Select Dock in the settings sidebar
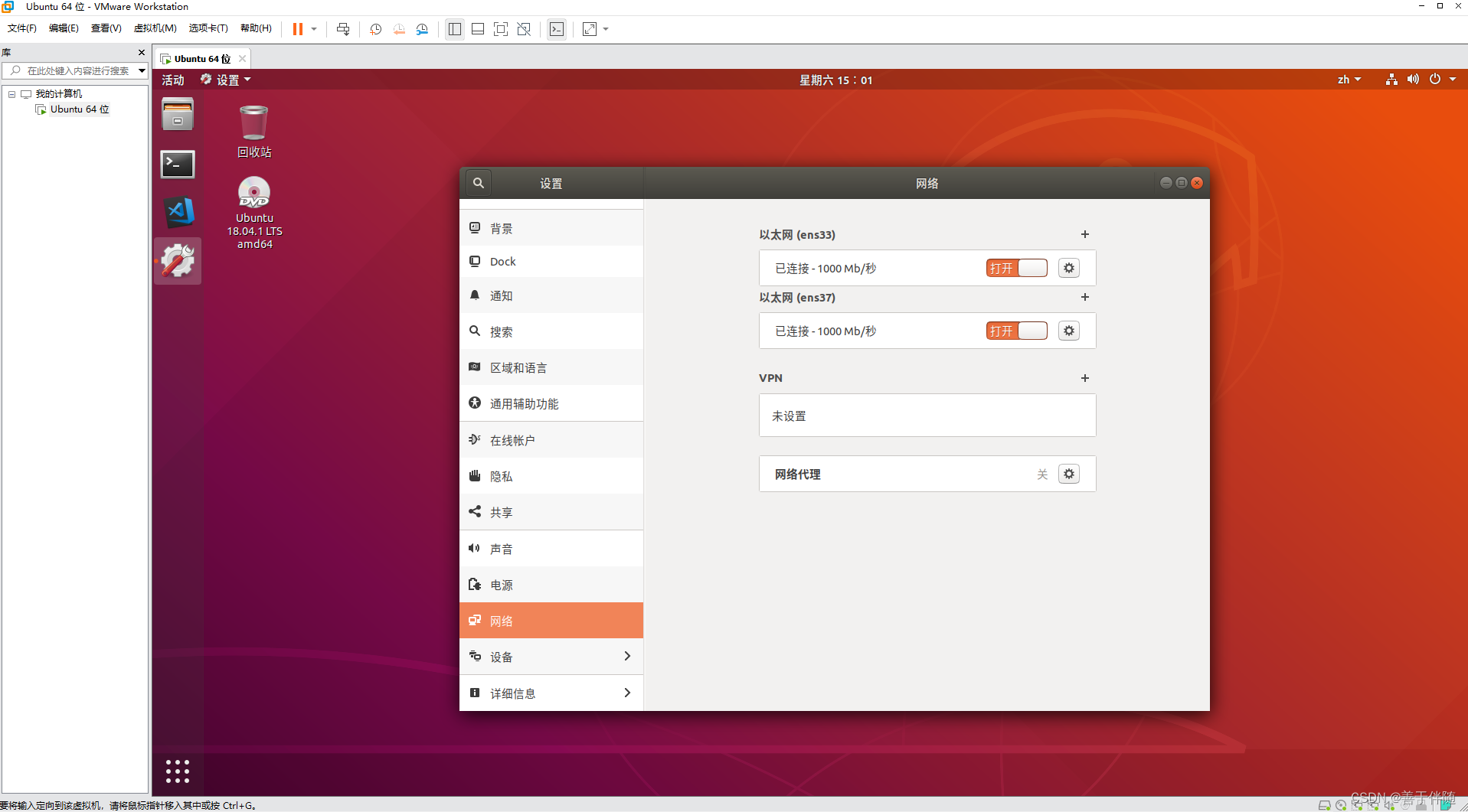 tap(551, 262)
